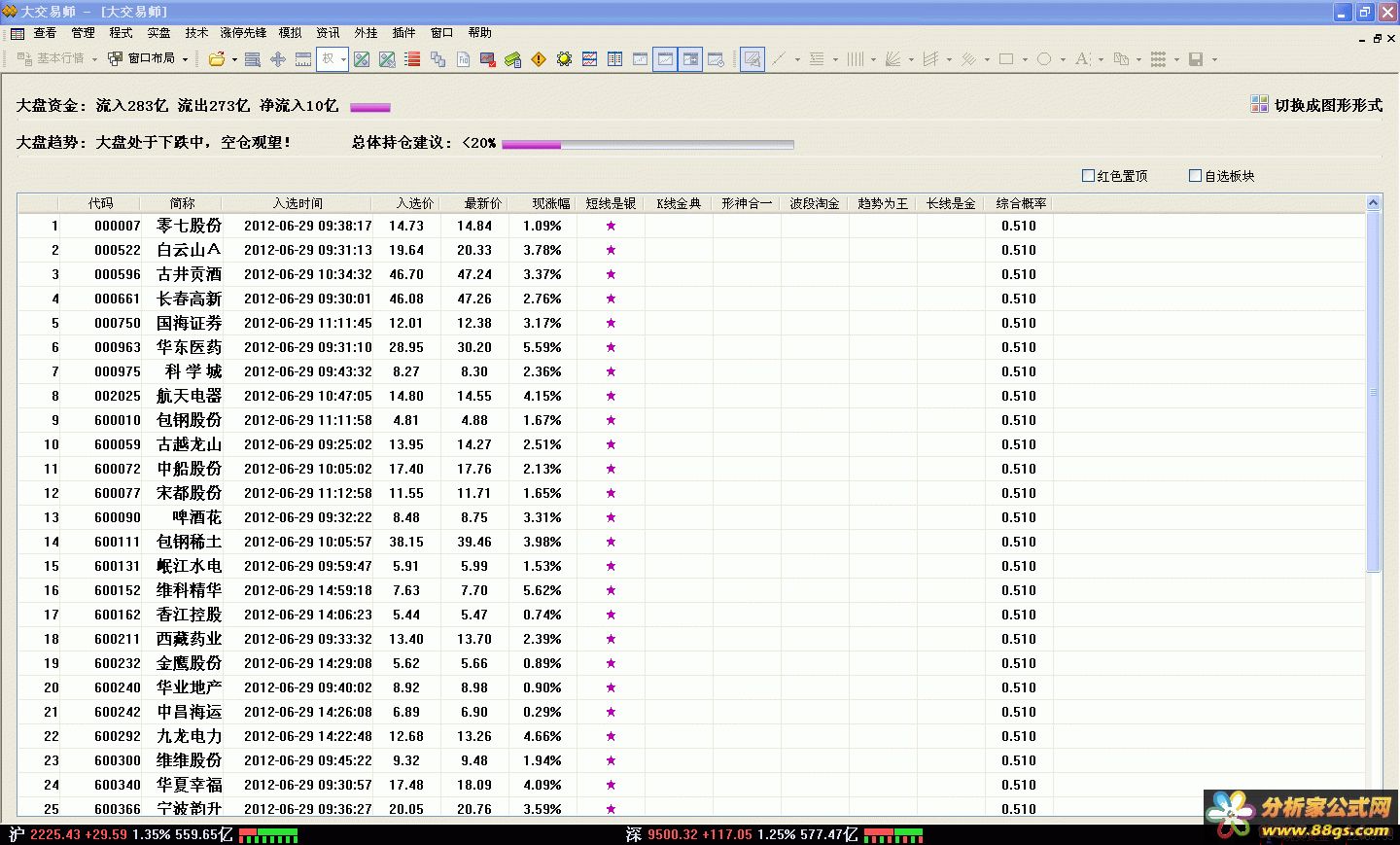Click the dotted grid toolbar icon
Viewport: 1400px width, 845px height.
pyautogui.click(x=1158, y=59)
